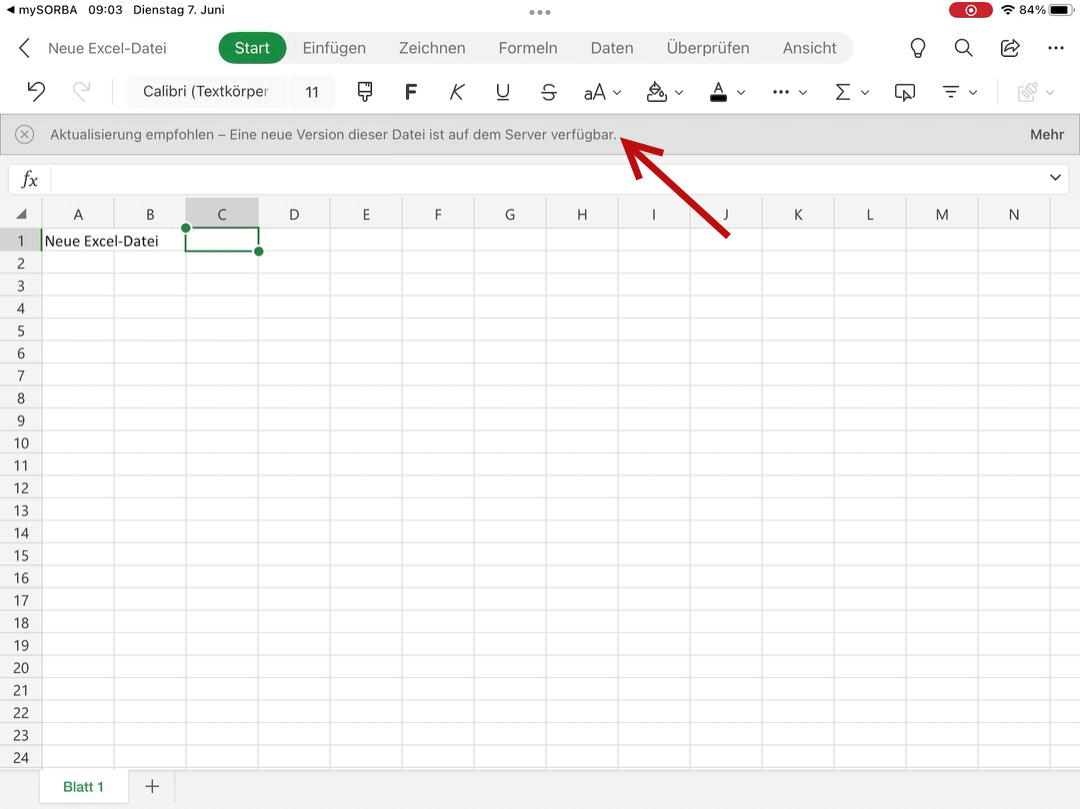1080x809 pixels.
Task: Open the Formeln tab
Action: [528, 48]
